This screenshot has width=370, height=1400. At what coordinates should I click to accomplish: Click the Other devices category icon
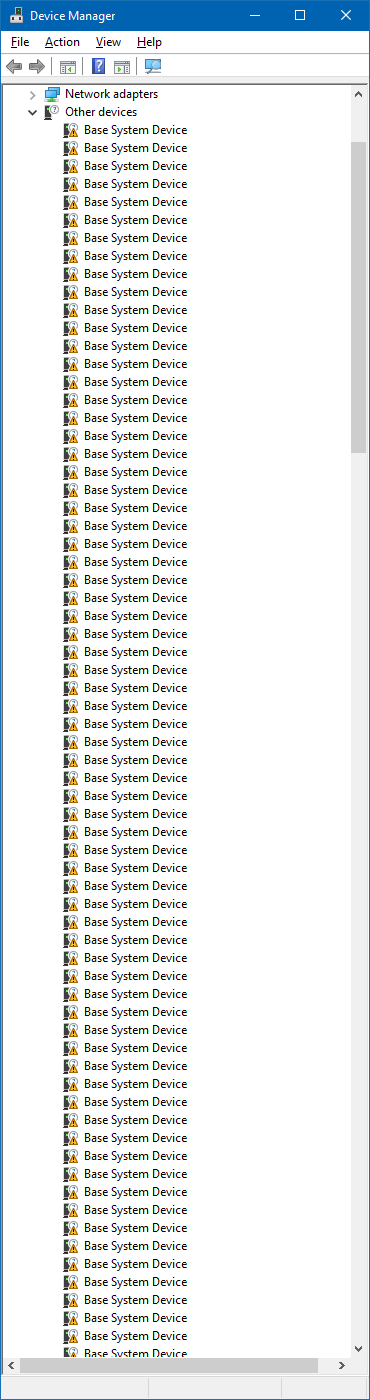[52, 112]
